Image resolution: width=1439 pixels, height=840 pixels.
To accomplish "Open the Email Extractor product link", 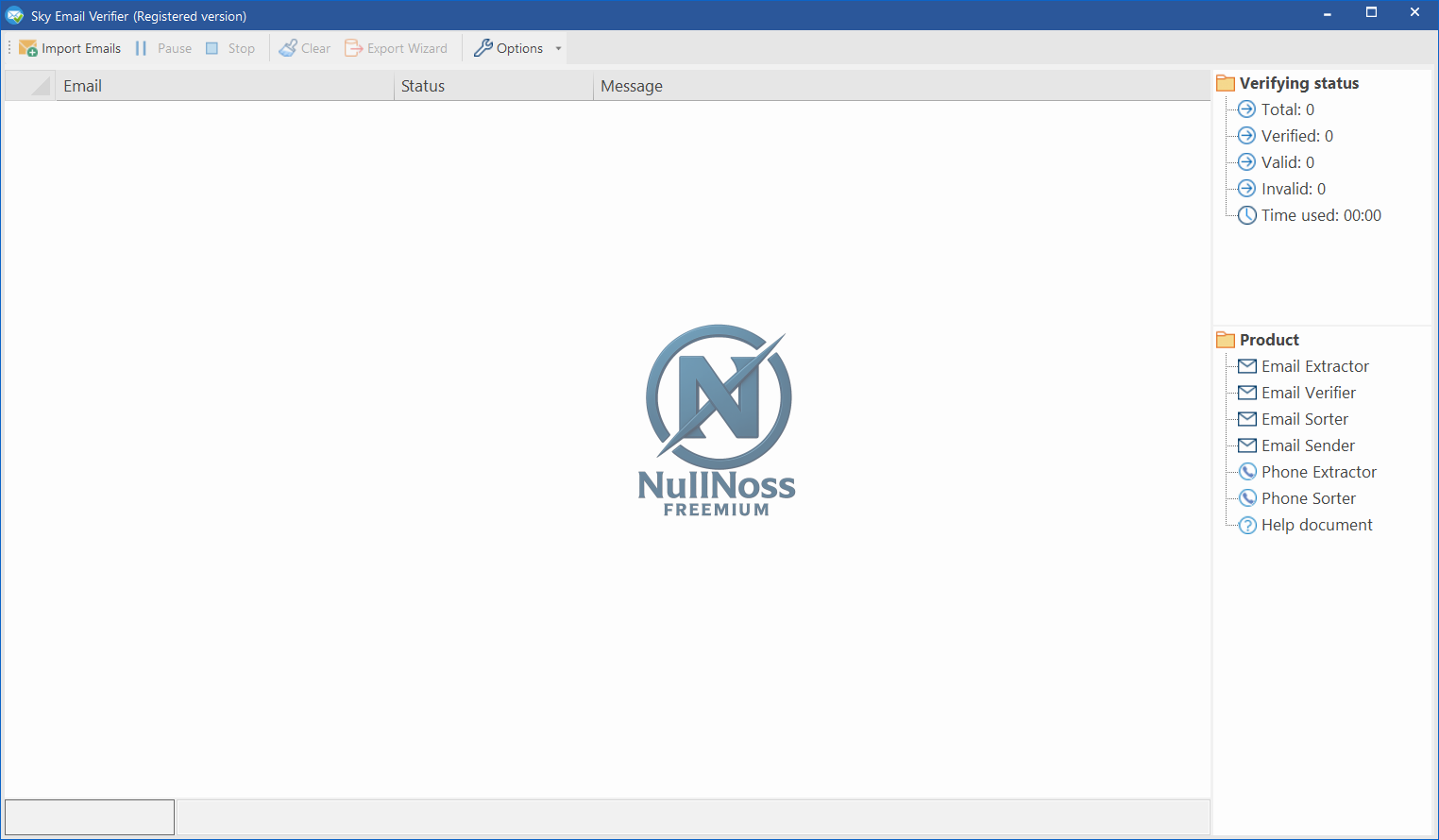I will (x=1315, y=366).
